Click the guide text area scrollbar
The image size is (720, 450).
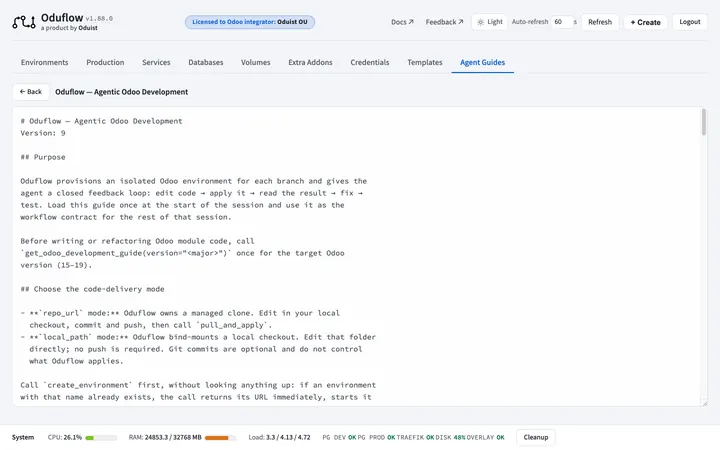(x=703, y=122)
